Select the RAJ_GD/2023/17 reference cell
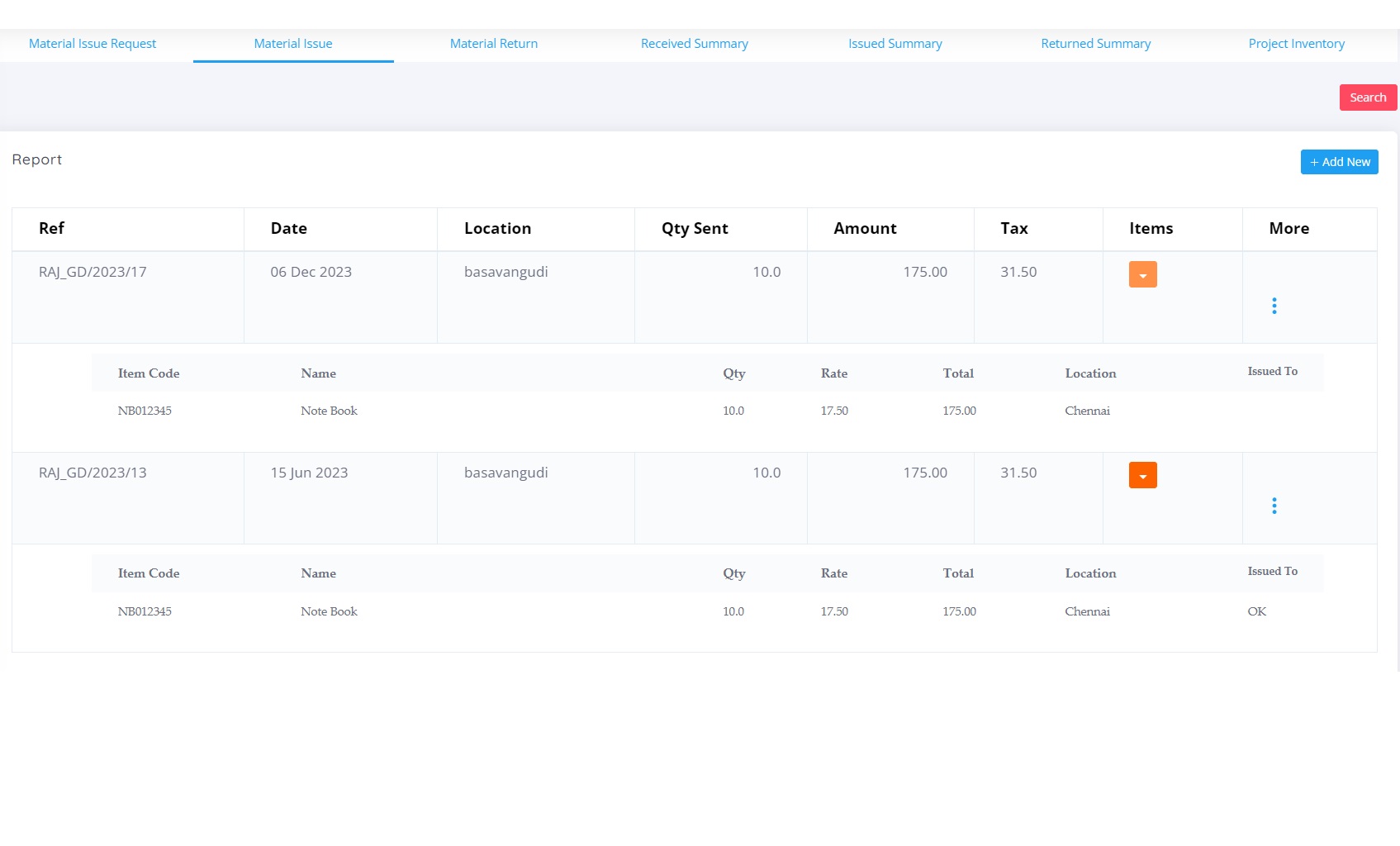The image size is (1400, 846). [x=93, y=273]
